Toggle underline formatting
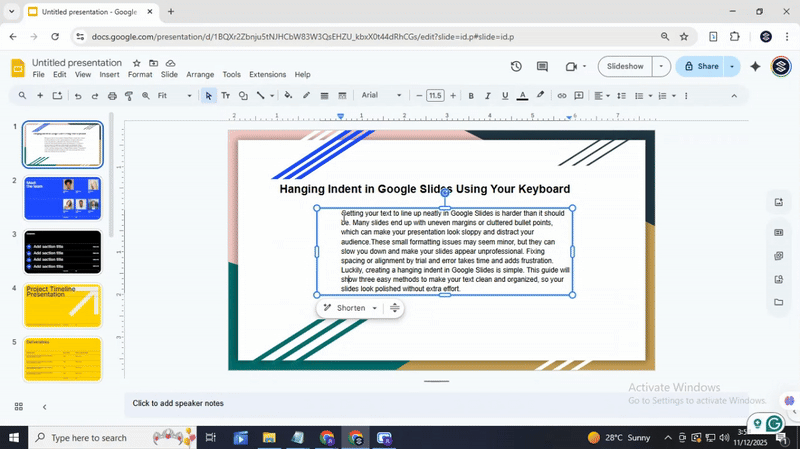Viewport: 800px width, 449px height. point(504,96)
